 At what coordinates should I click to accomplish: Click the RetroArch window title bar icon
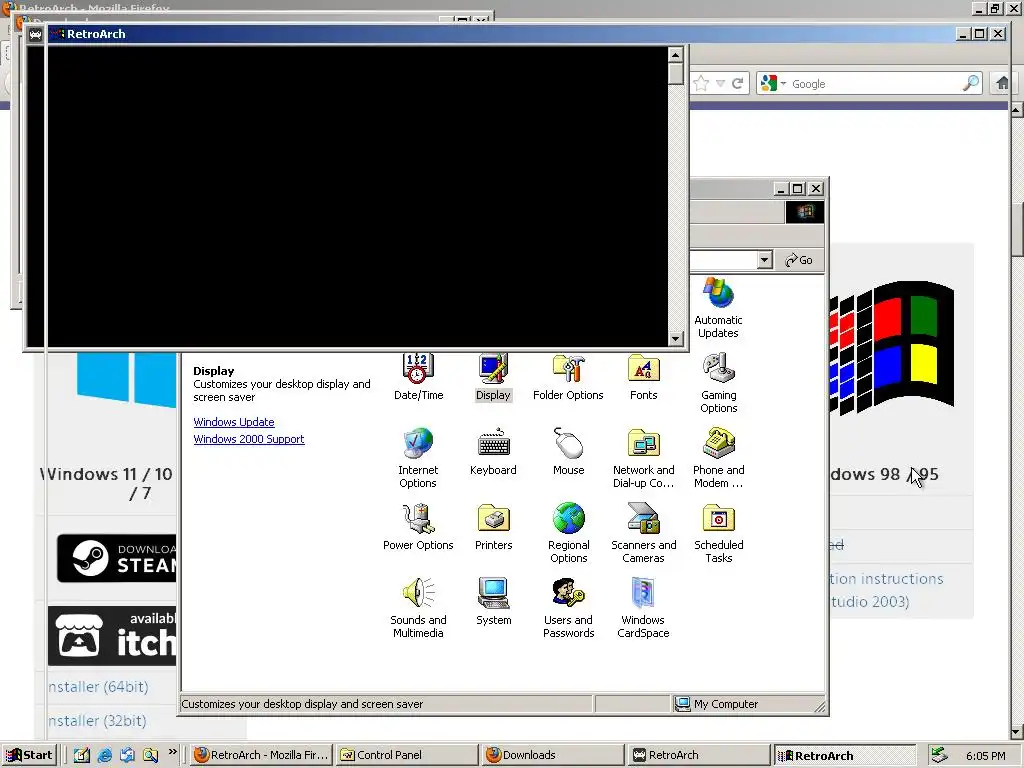[x=35, y=34]
